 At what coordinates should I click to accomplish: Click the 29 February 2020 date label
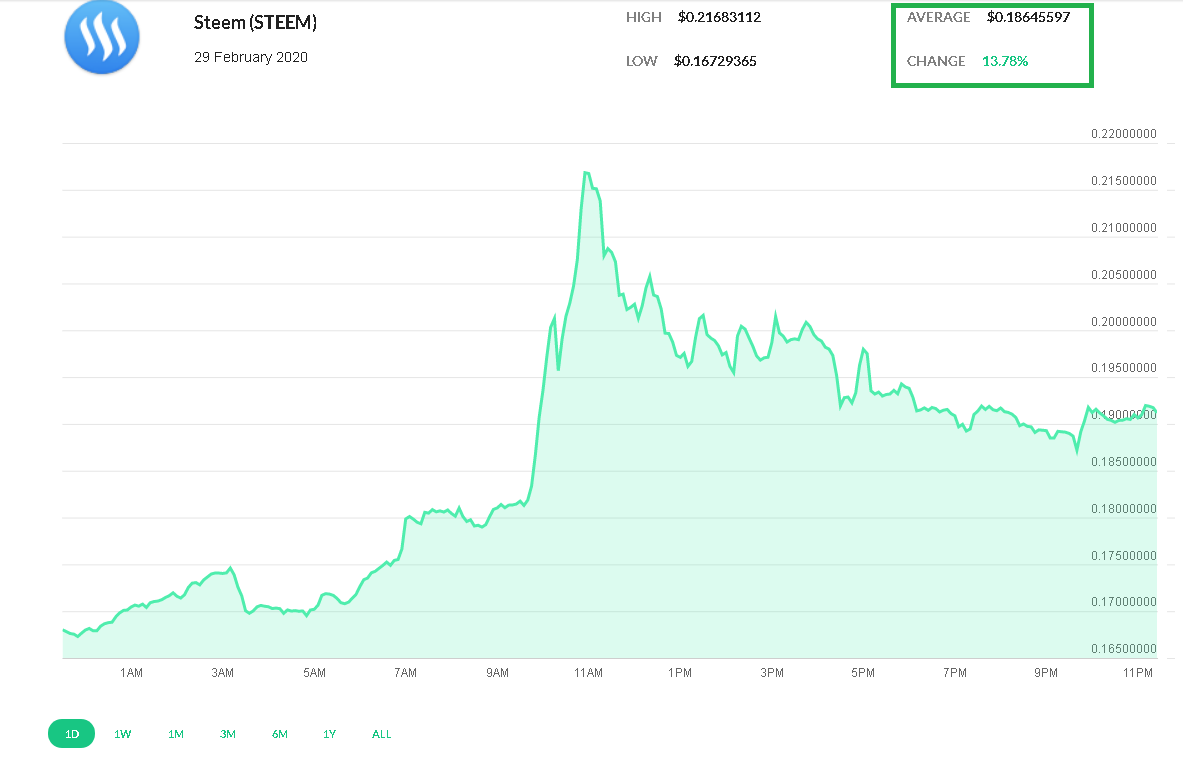(x=250, y=57)
